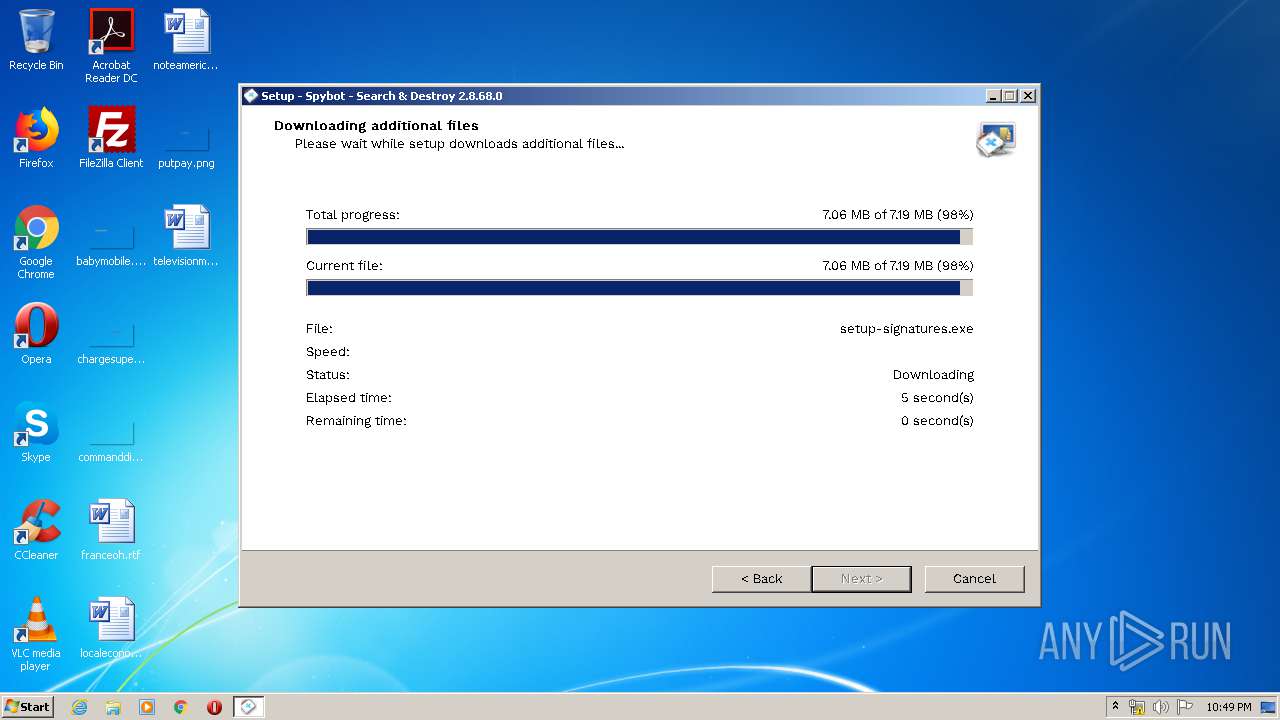The image size is (1280, 720).
Task: Click the Current file progress bar
Action: coord(639,288)
